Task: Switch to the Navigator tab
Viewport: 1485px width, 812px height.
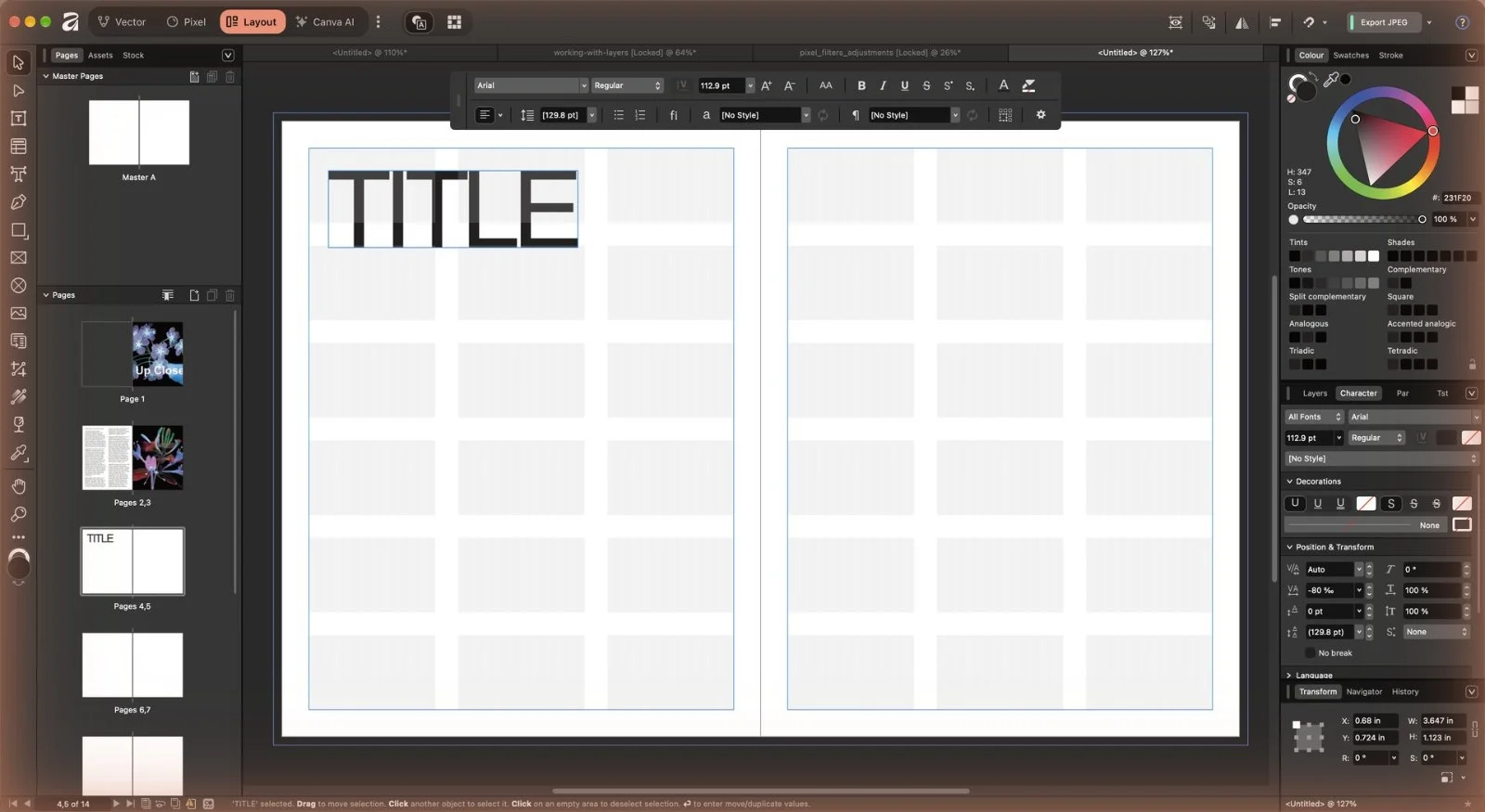Action: (x=1364, y=692)
